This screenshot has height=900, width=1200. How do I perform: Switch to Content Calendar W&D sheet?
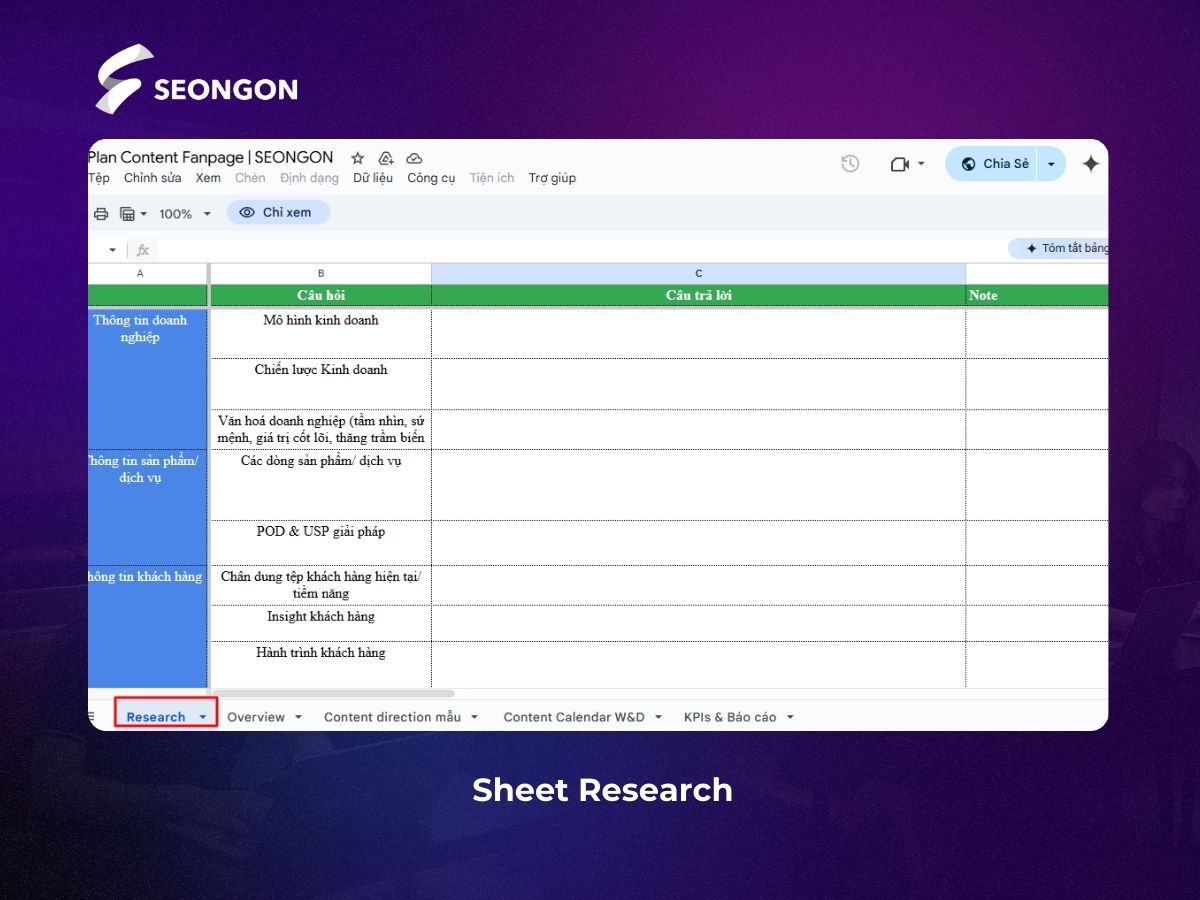(x=574, y=717)
